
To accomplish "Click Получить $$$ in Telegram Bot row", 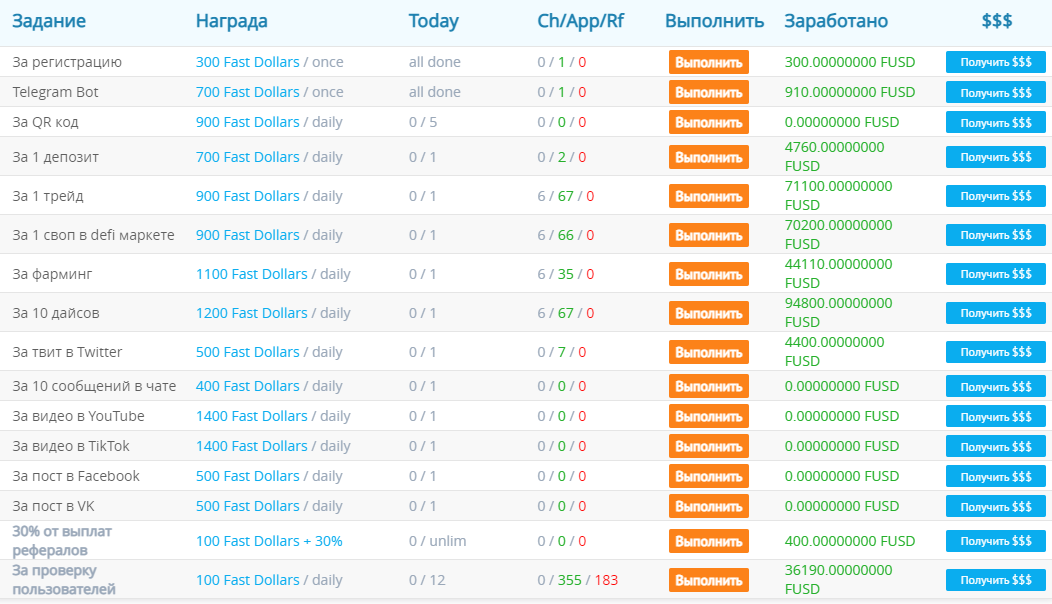I will [x=996, y=93].
